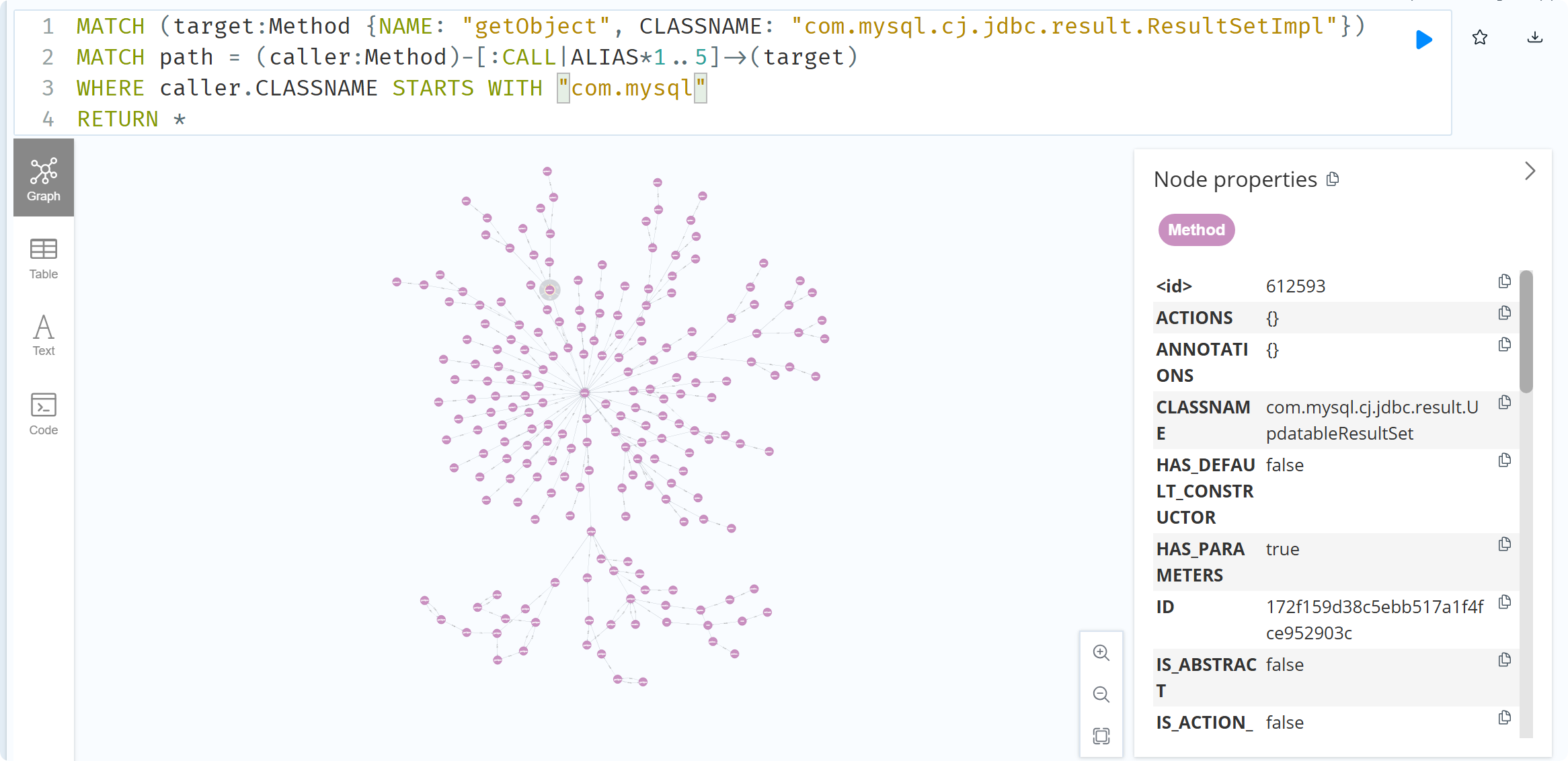
Task: Collapse the Node properties panel
Action: (1530, 171)
